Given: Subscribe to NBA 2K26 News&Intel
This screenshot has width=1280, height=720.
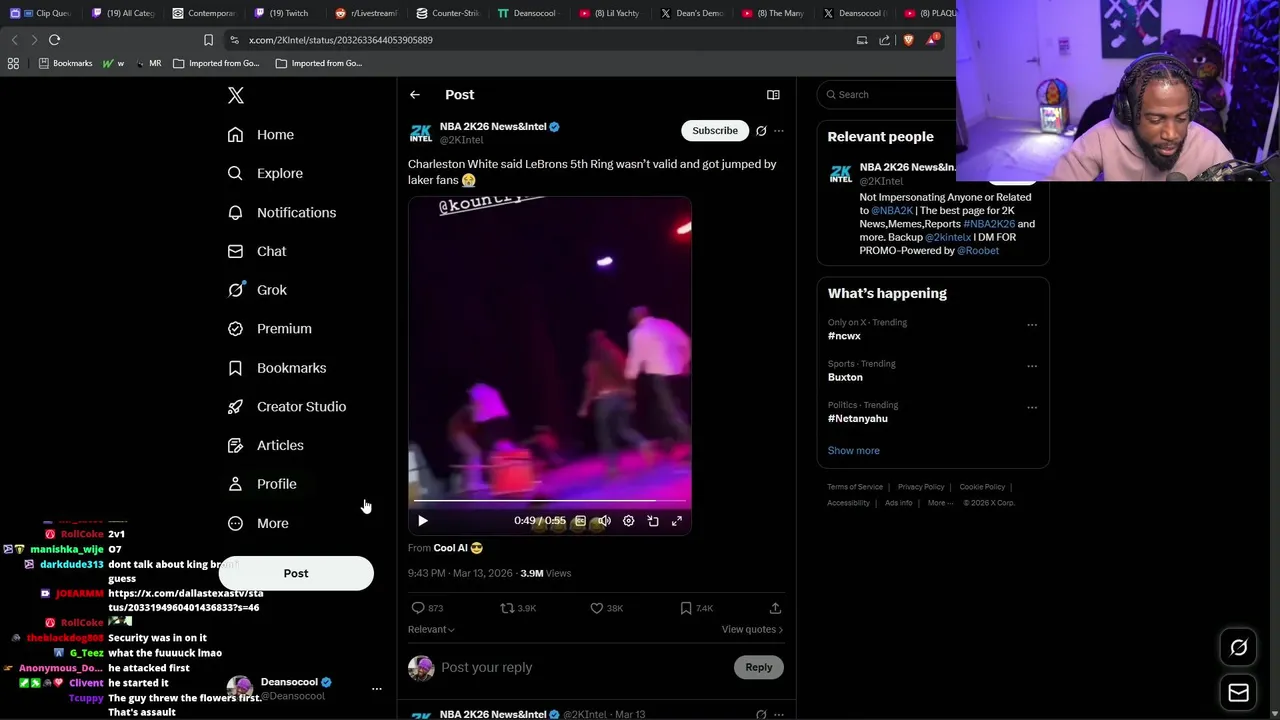Looking at the screenshot, I should (x=715, y=131).
